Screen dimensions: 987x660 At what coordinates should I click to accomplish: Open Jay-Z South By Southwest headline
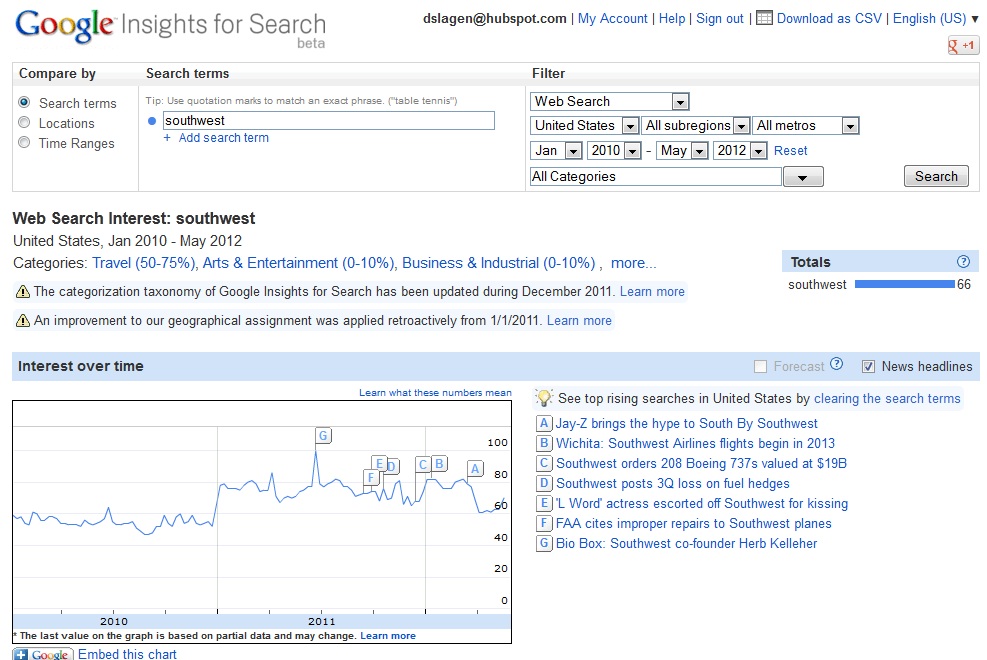(687, 423)
